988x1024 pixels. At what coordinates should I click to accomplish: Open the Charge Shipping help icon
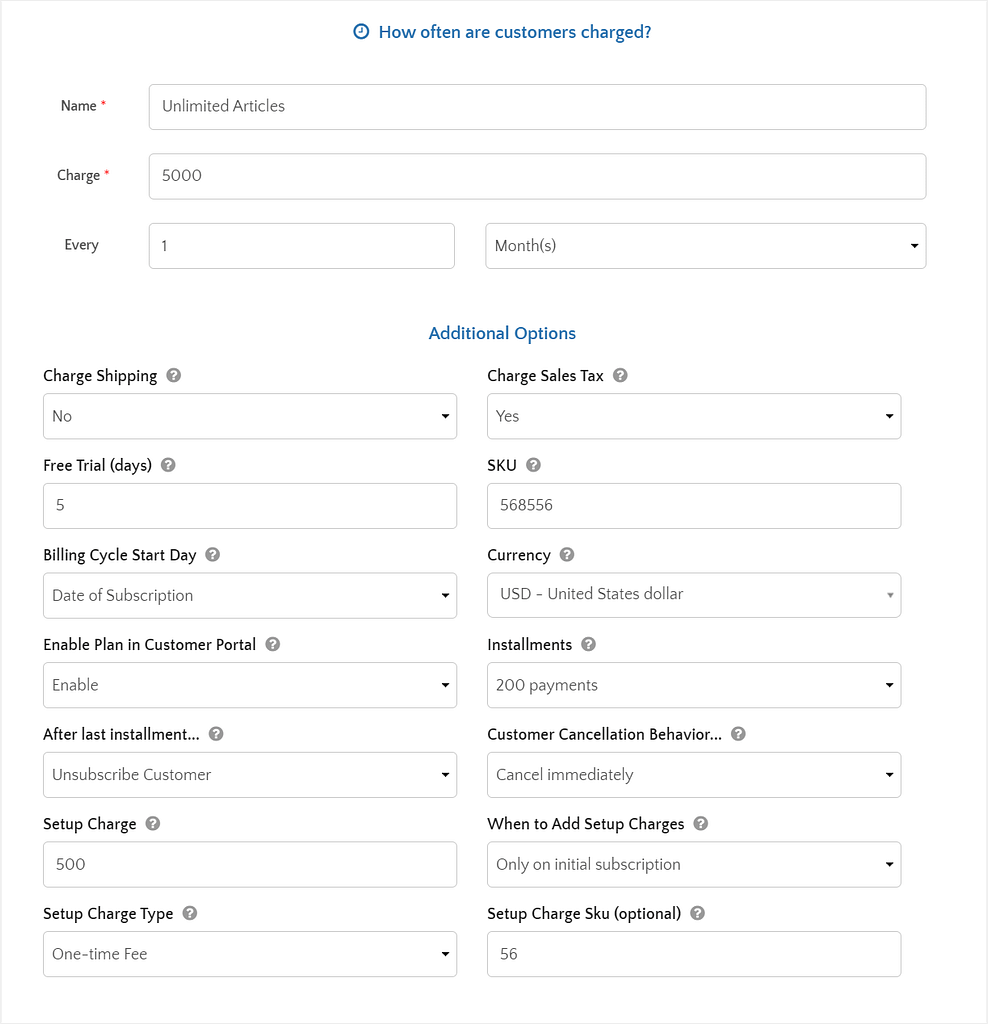(174, 376)
